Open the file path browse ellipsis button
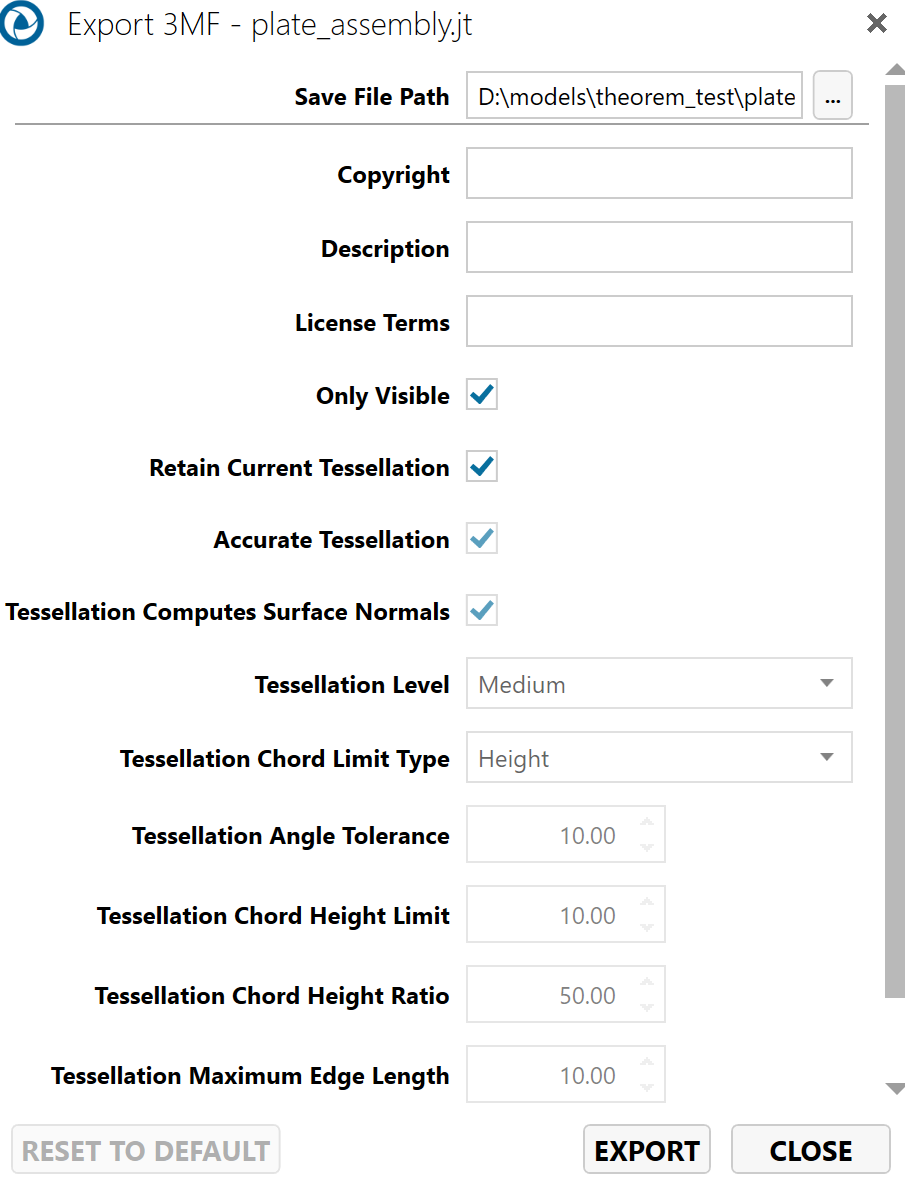The image size is (905, 1186). pos(832,97)
